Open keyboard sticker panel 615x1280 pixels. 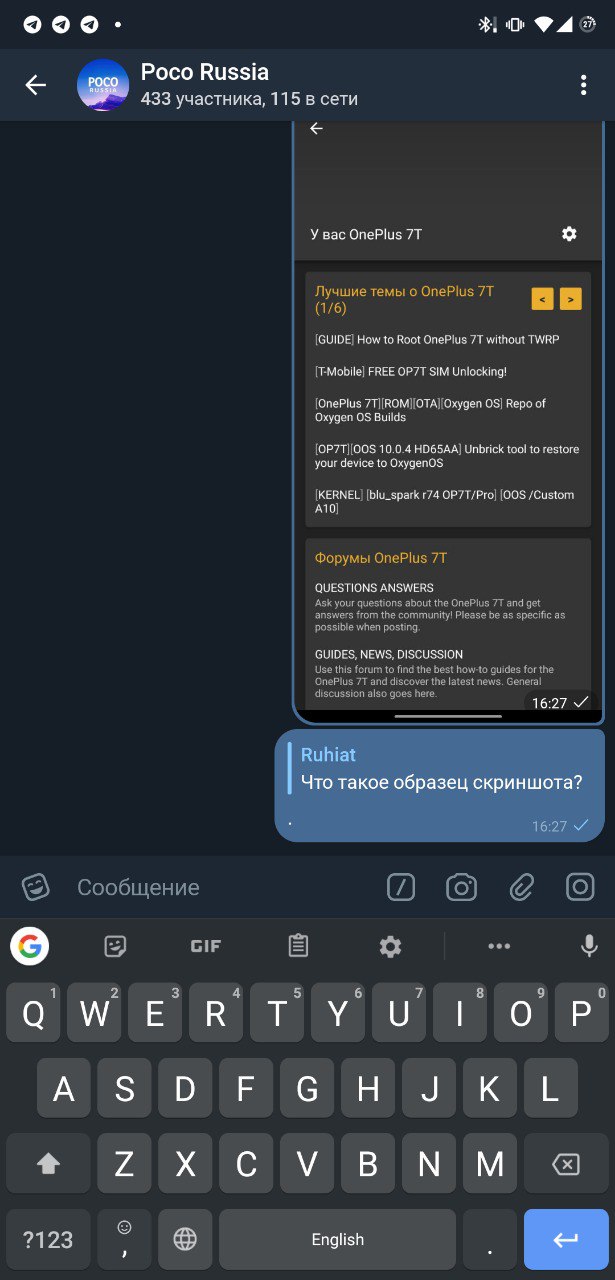pos(115,946)
